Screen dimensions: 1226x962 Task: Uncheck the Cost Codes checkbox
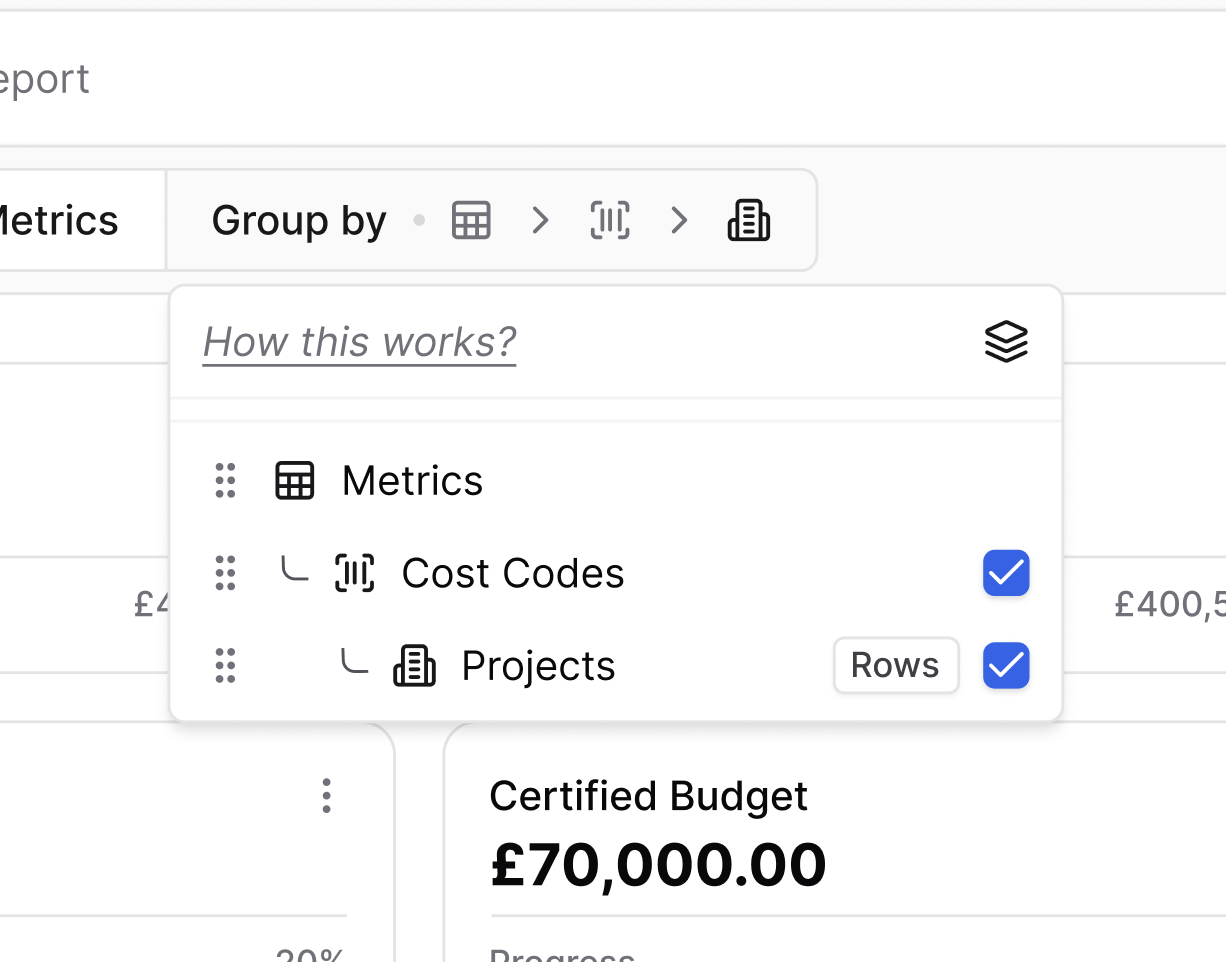(1006, 573)
